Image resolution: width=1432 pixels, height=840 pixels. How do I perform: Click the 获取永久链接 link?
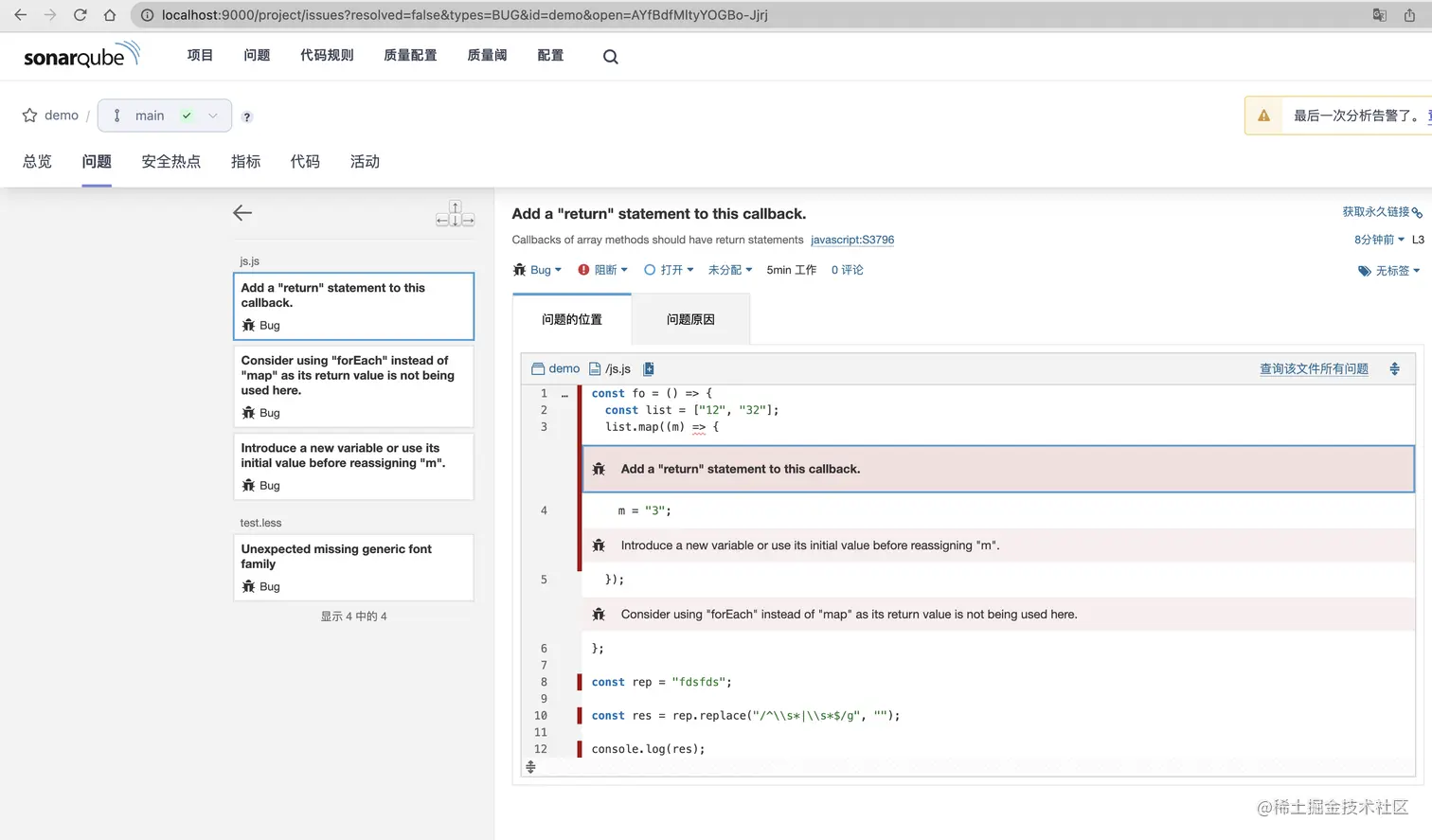coord(1375,212)
